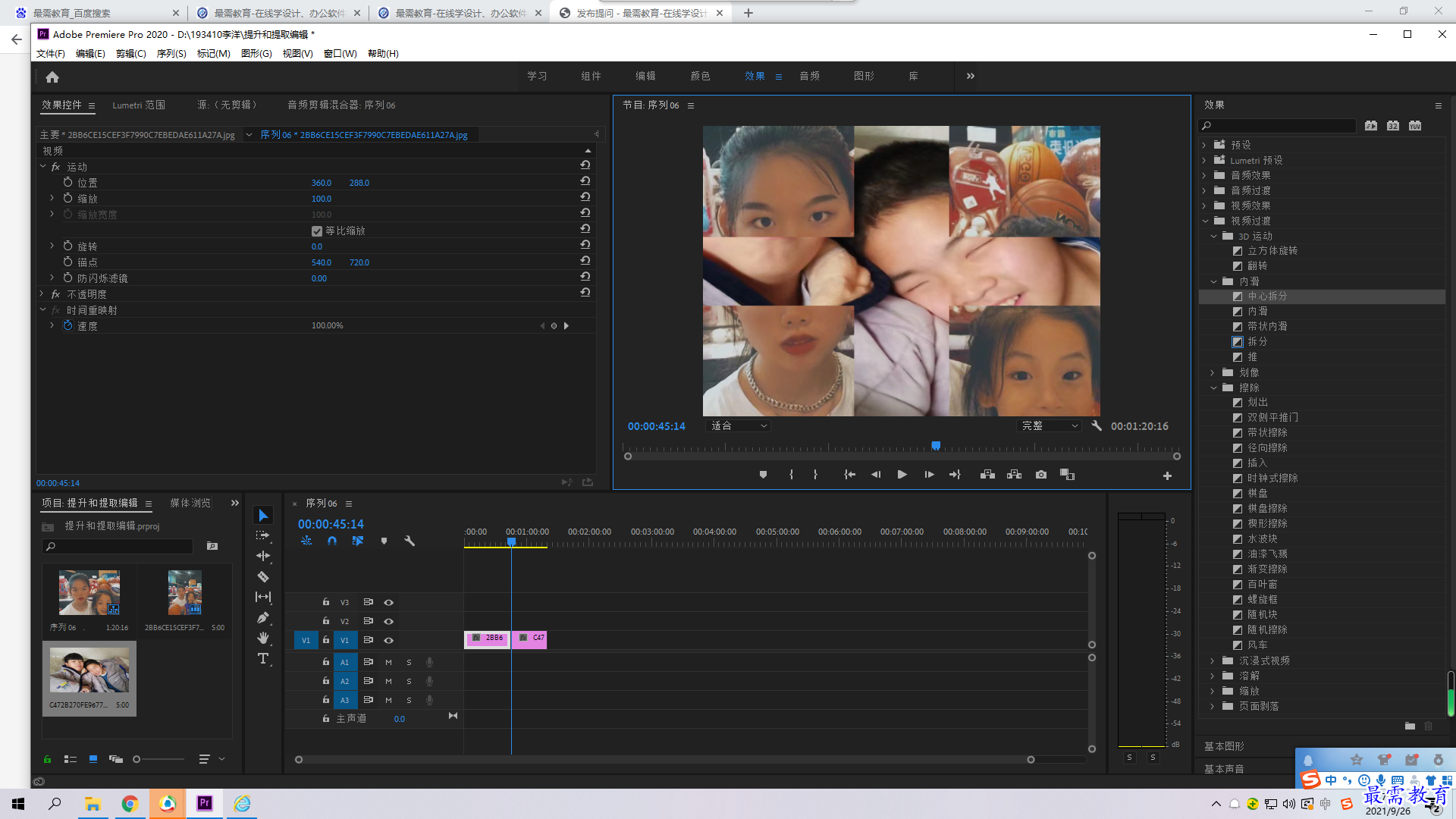The image size is (1456, 819).
Task: Select the Razor tool
Action: coord(263,576)
